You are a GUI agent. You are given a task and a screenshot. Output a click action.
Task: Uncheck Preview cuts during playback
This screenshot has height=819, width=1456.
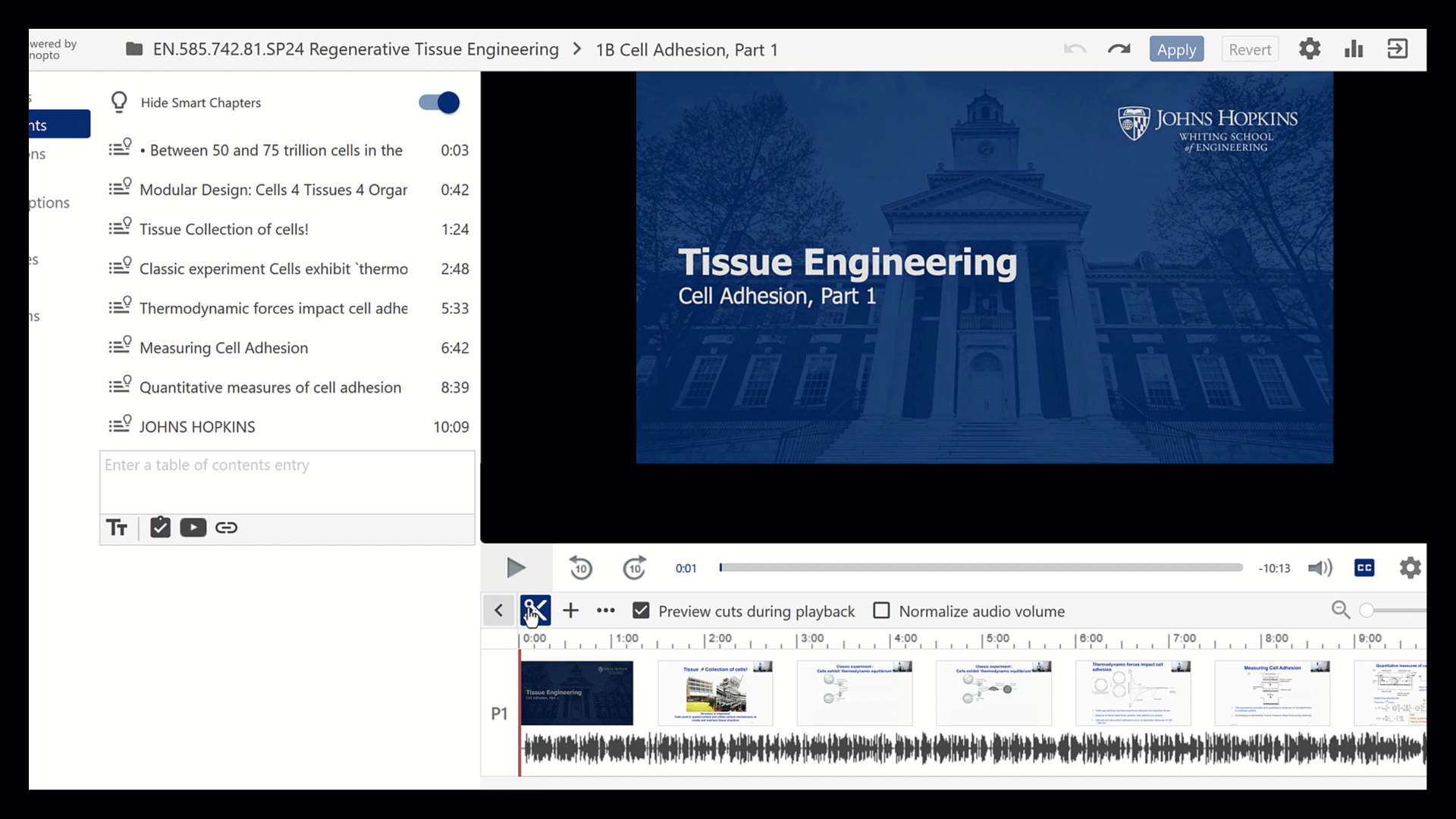[x=641, y=610]
